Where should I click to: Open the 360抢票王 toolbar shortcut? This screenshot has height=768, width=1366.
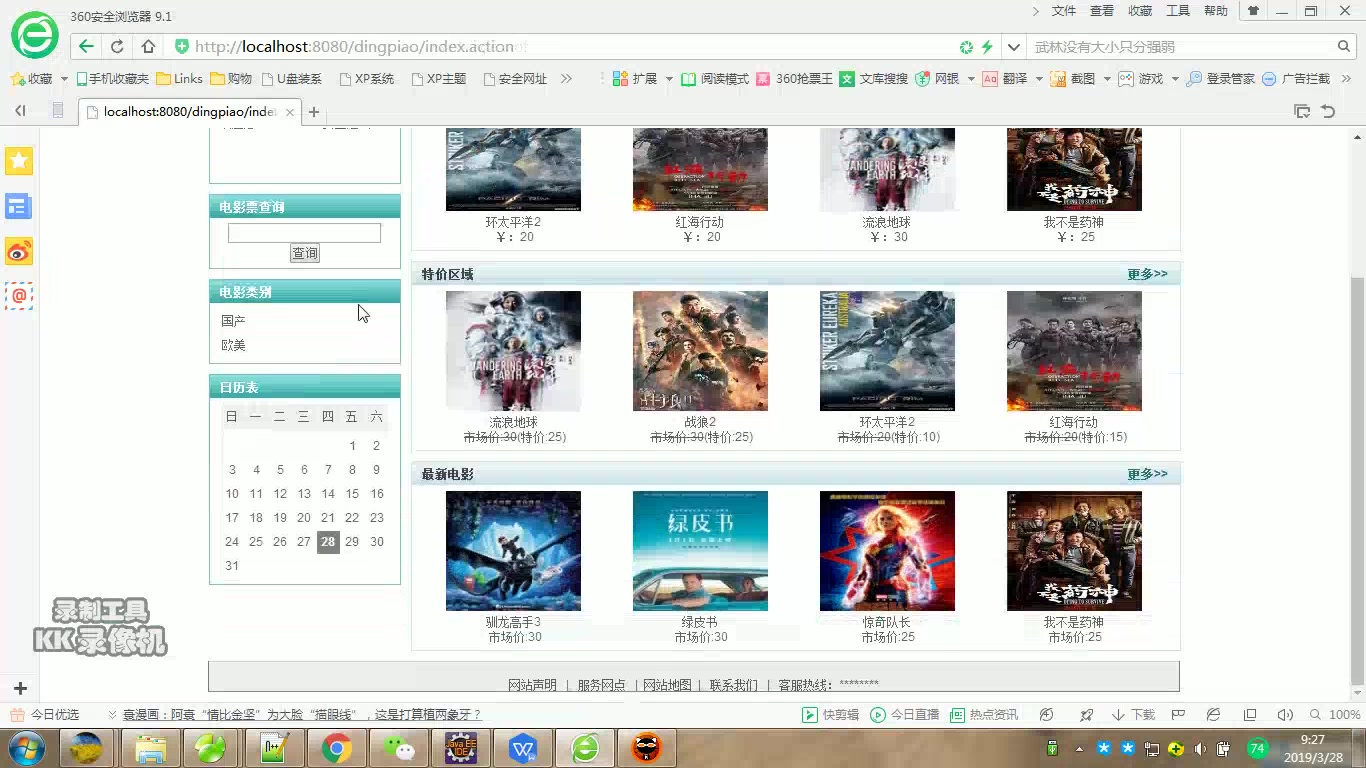pyautogui.click(x=795, y=78)
